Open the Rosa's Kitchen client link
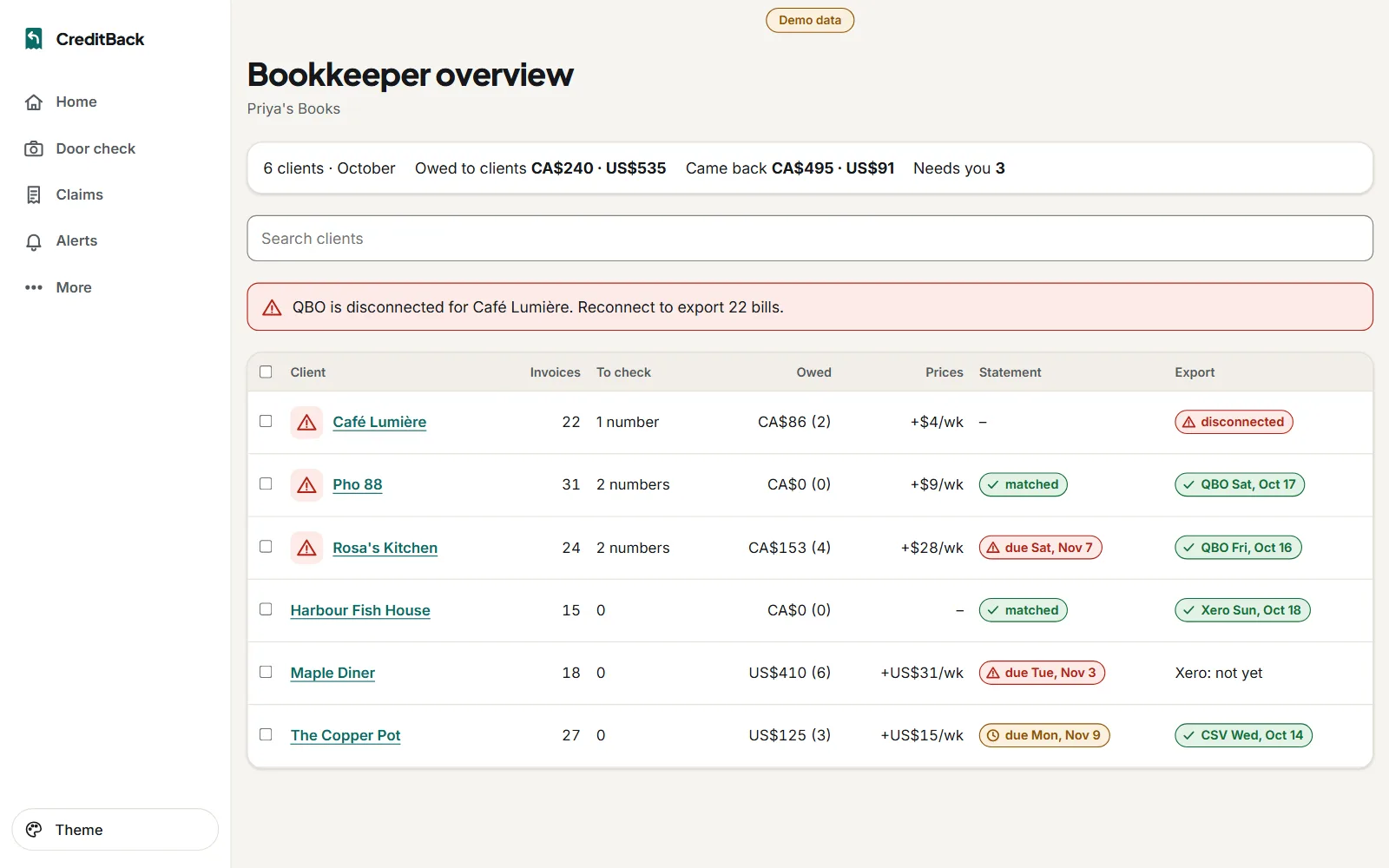 tap(385, 548)
